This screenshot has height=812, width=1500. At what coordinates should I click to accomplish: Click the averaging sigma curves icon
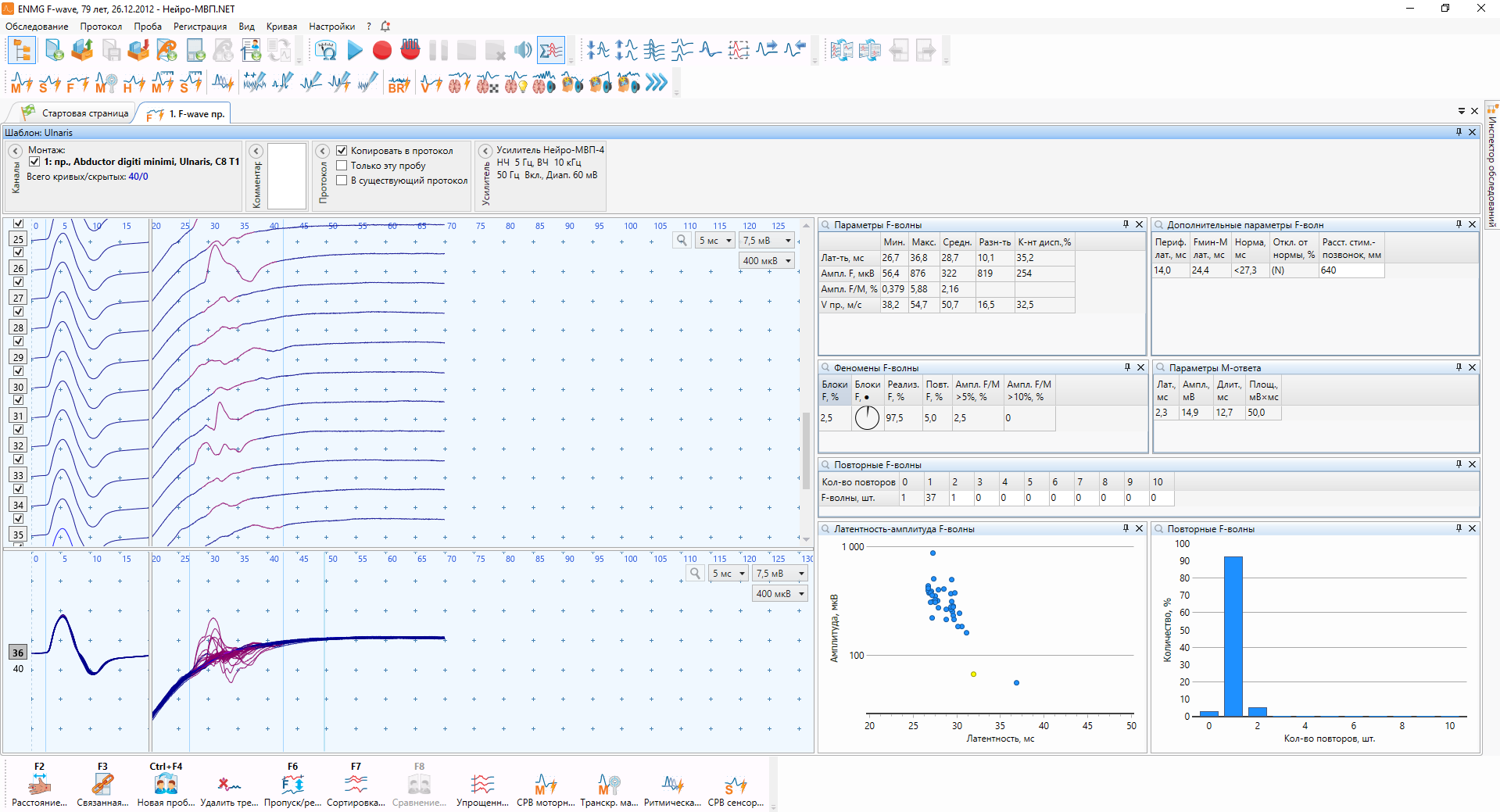coord(551,51)
